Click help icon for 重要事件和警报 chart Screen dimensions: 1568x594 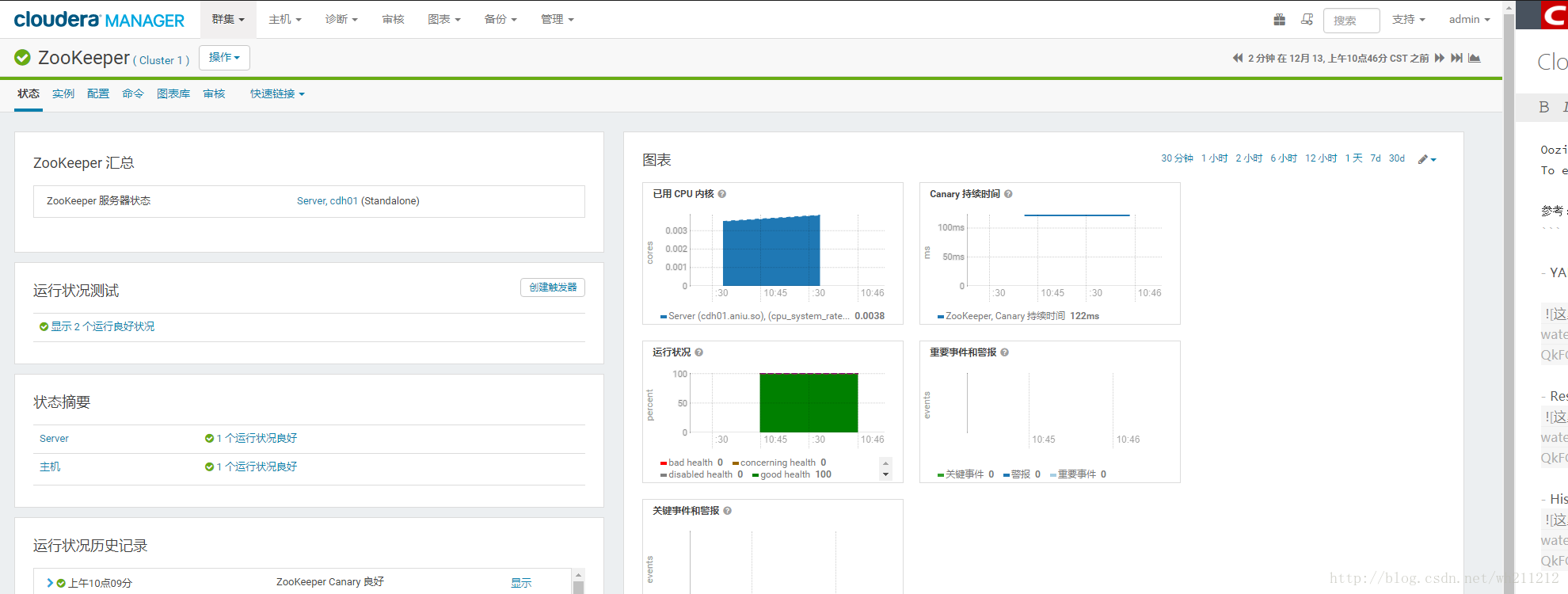[x=1005, y=352]
